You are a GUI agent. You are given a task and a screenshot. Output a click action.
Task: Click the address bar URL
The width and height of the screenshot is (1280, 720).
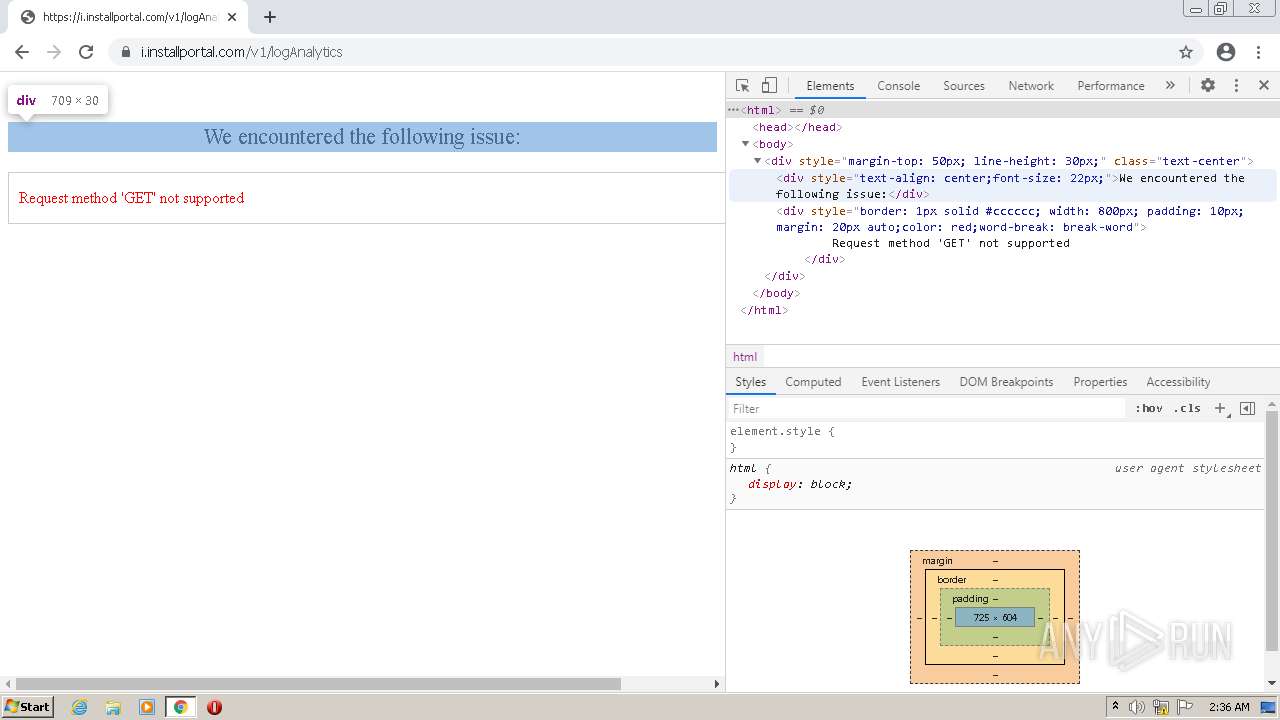(x=241, y=52)
